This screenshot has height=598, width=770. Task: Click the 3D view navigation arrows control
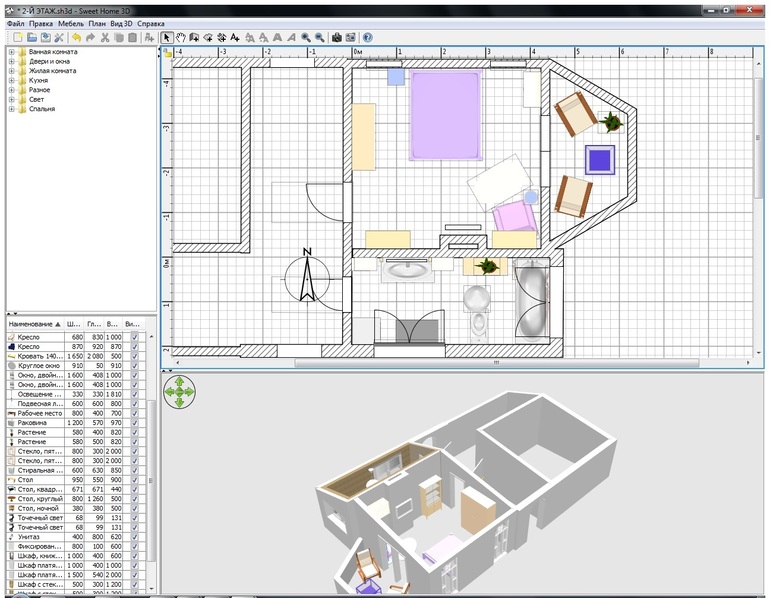179,392
